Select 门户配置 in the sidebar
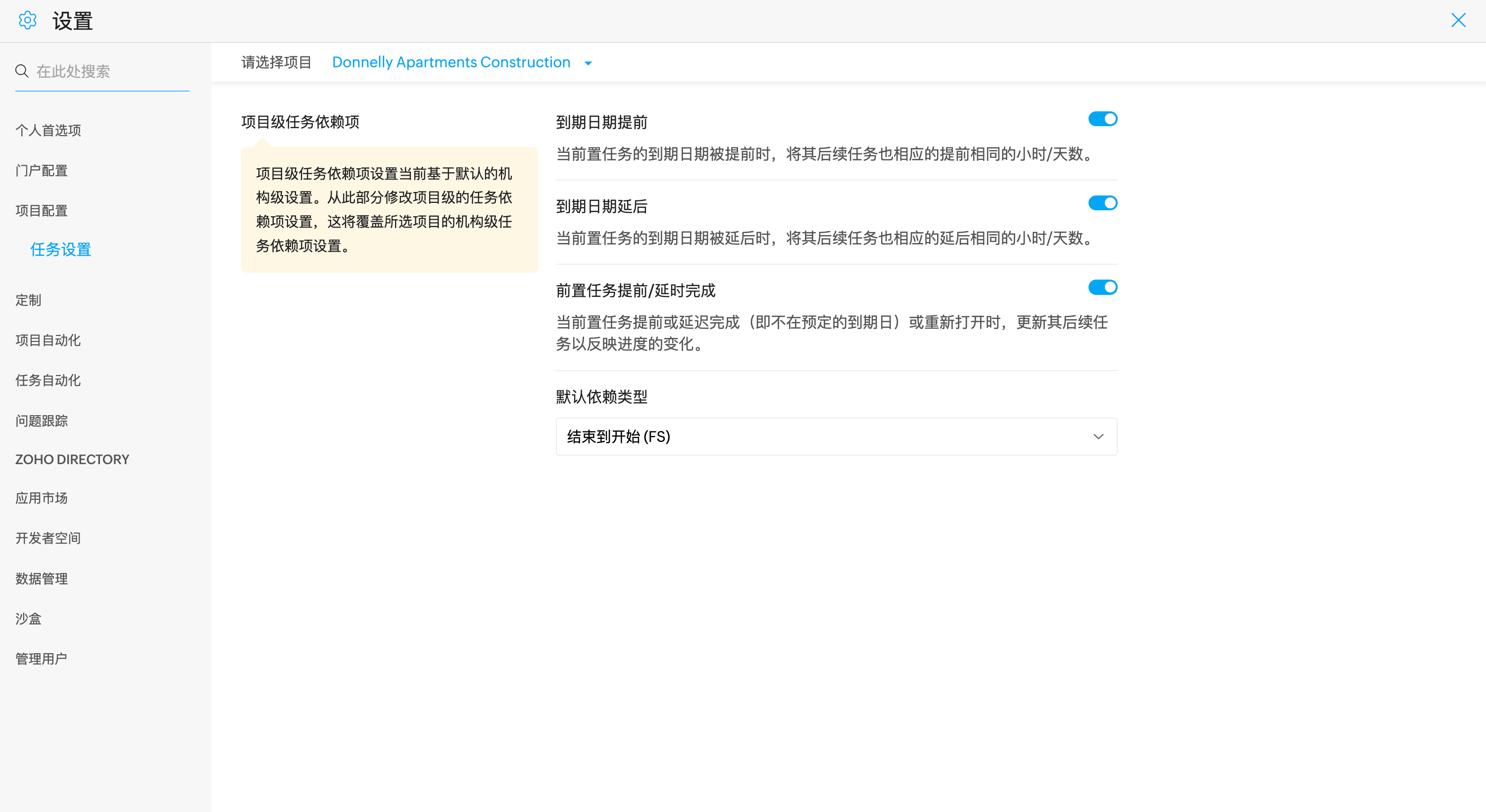This screenshot has height=812, width=1486. click(42, 171)
